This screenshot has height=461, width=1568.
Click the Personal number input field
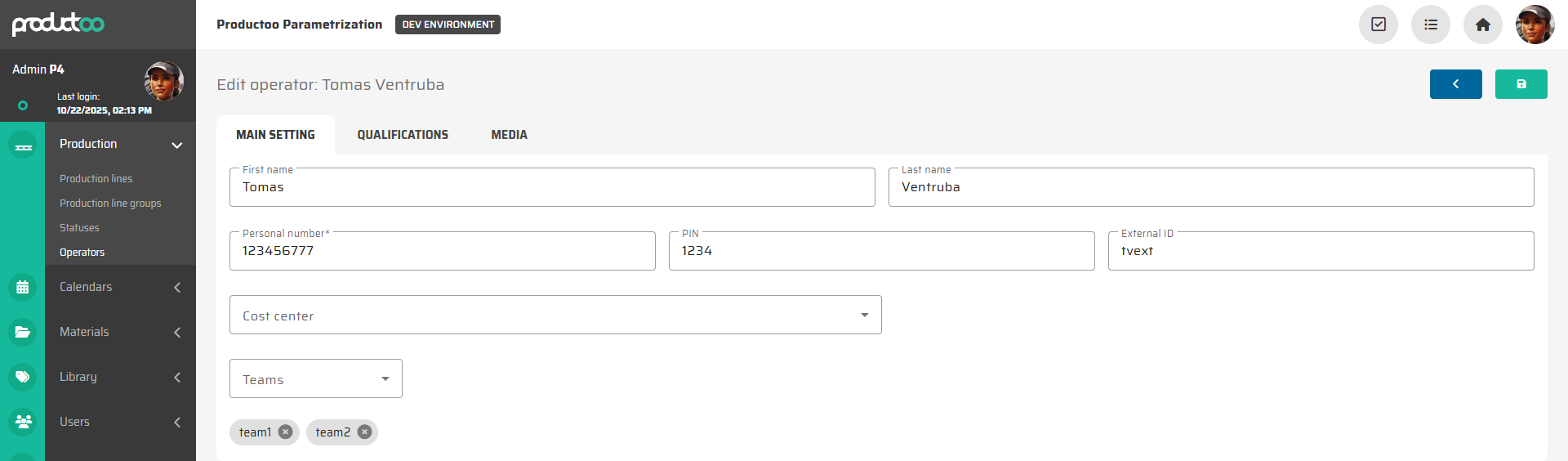click(442, 252)
